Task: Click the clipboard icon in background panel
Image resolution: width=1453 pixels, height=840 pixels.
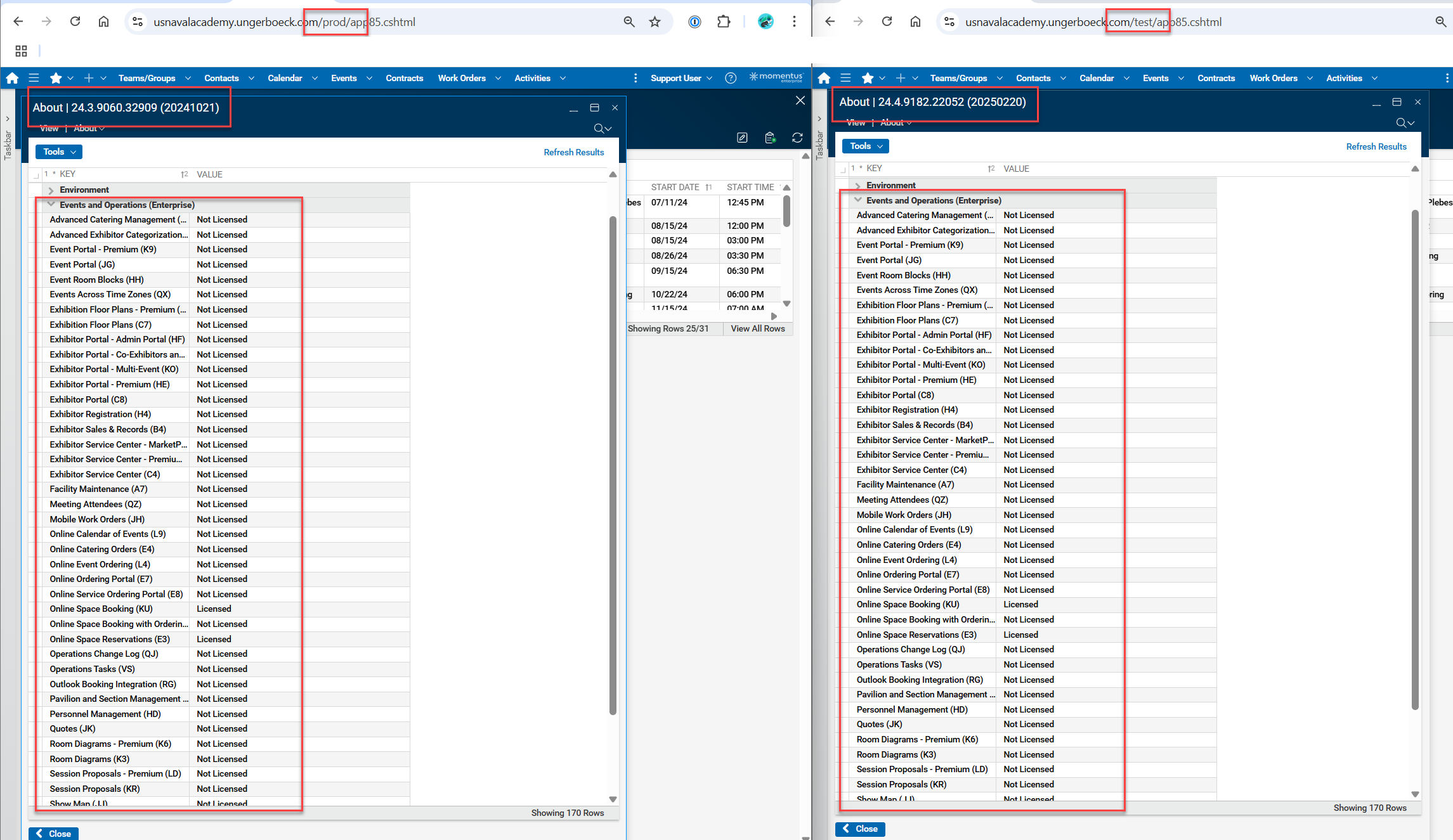Action: pyautogui.click(x=770, y=138)
